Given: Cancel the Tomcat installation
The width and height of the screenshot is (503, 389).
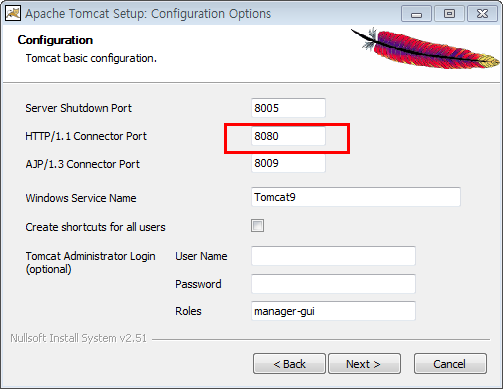Looking at the screenshot, I should [x=450, y=364].
